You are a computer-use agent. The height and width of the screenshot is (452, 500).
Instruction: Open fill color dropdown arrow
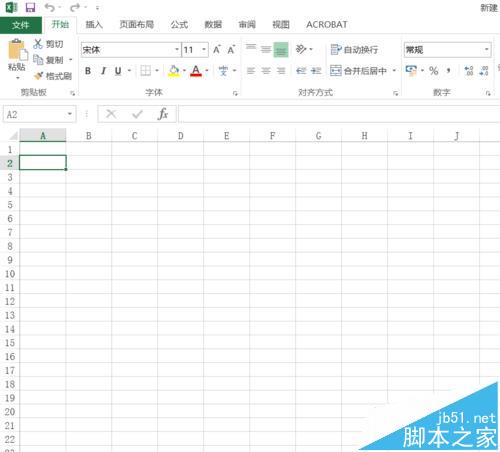pos(184,71)
